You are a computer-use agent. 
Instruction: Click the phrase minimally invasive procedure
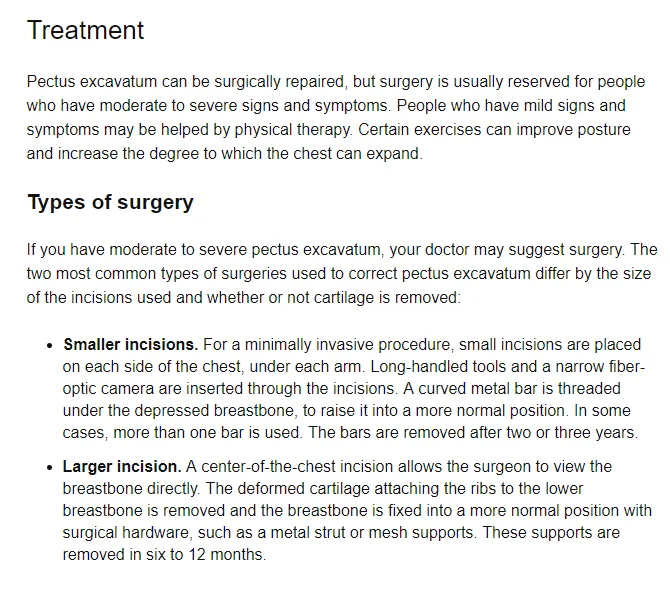click(347, 345)
